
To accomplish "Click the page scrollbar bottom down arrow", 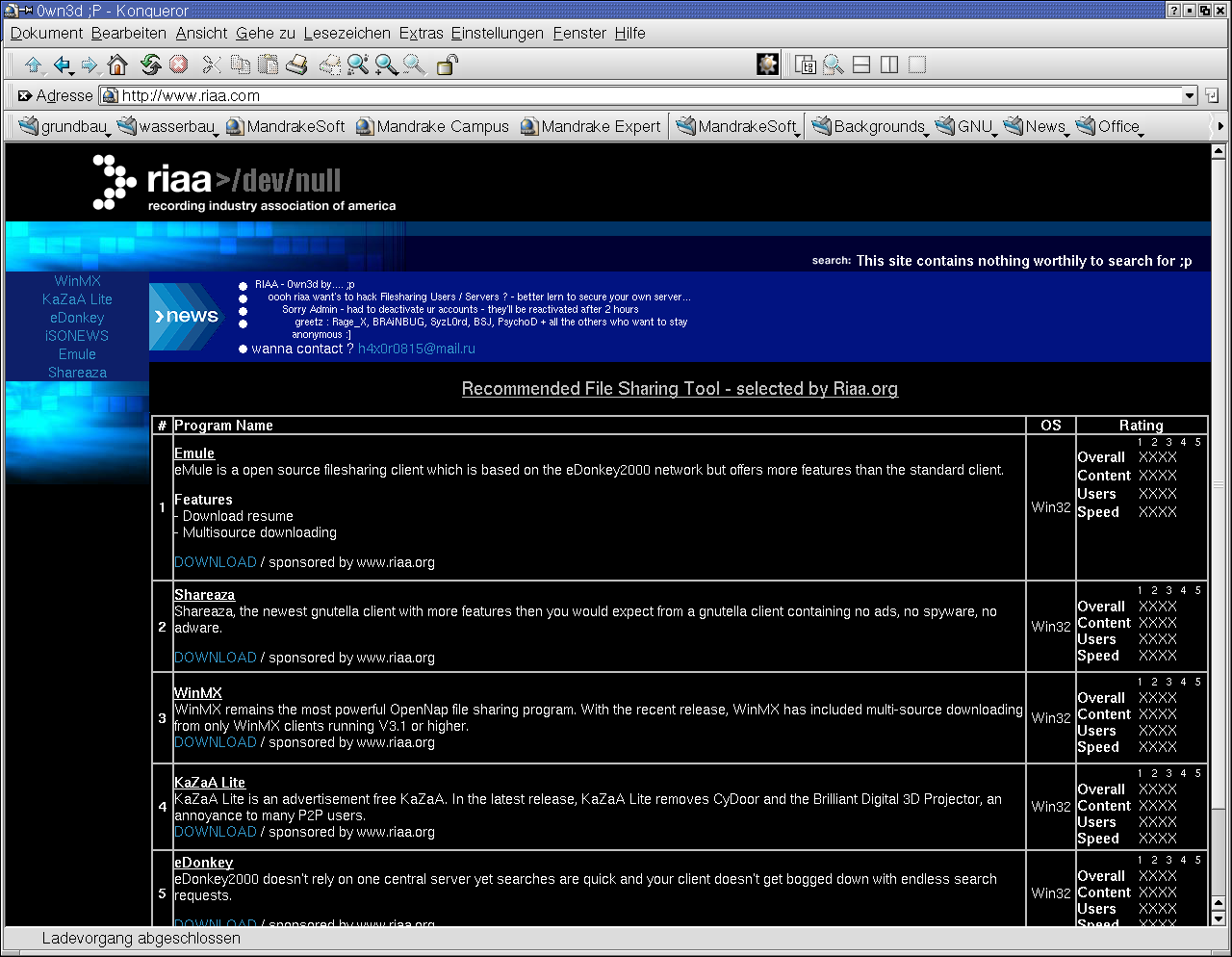I will pos(1219,918).
